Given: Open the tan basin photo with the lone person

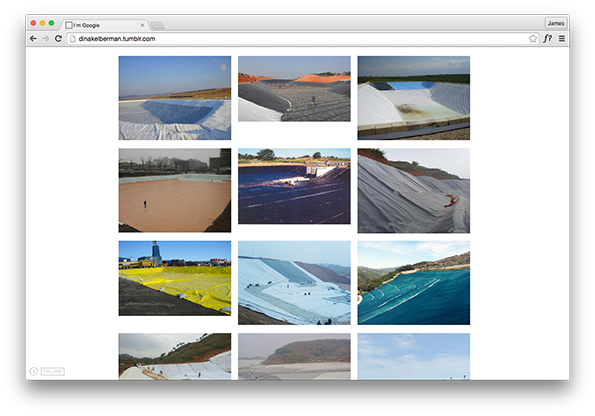Looking at the screenshot, I should [x=175, y=190].
